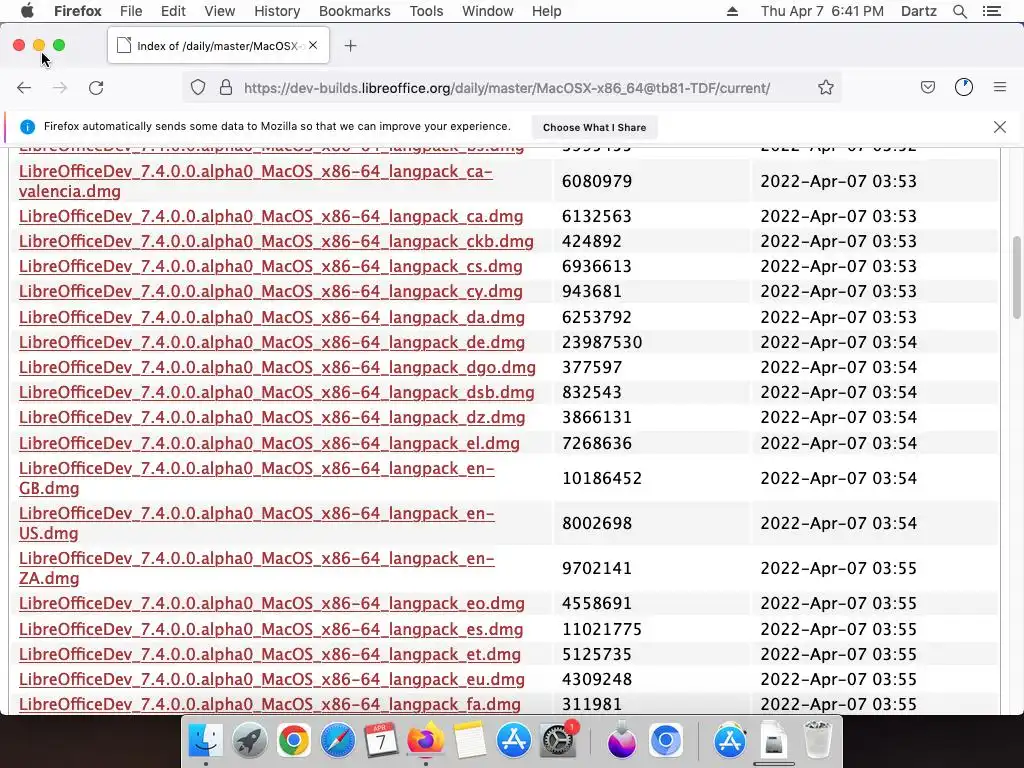
Task: Click the date and time in menu bar
Action: (822, 11)
